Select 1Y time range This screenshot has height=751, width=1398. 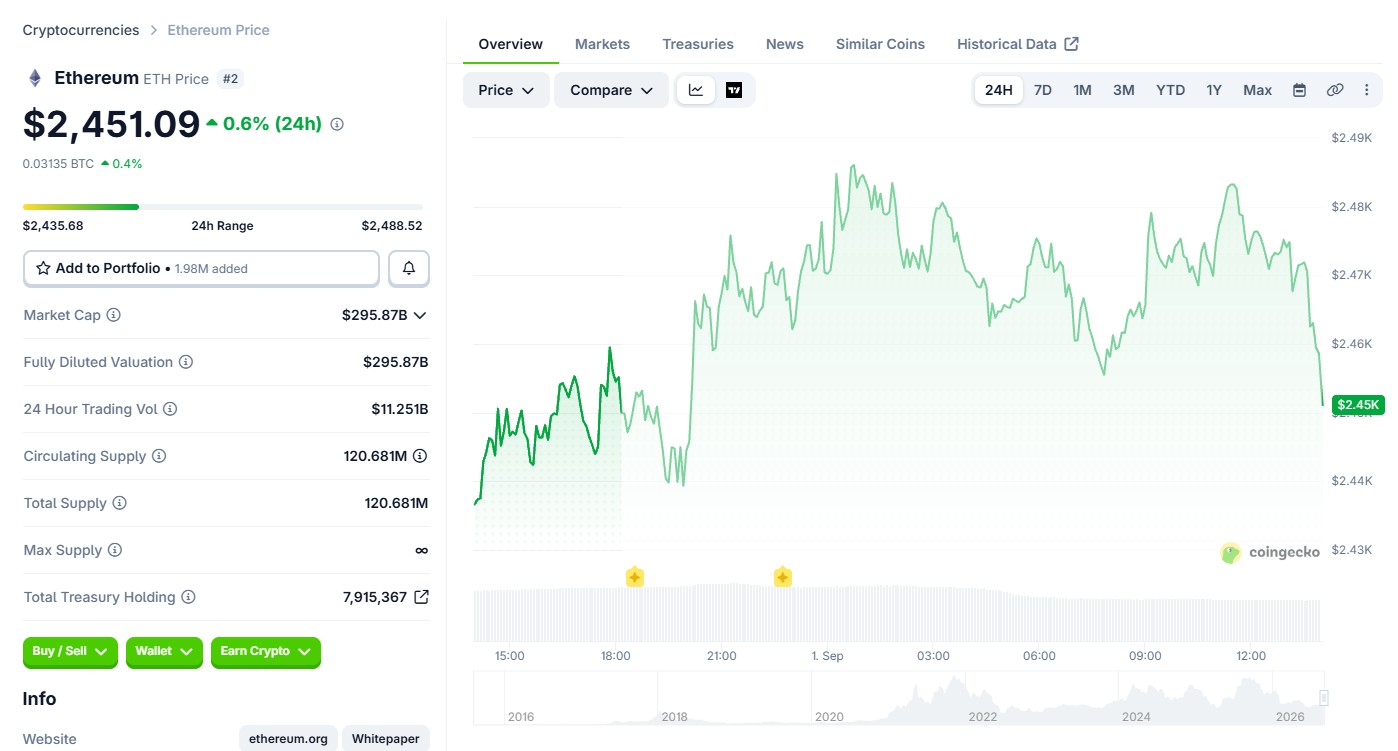pyautogui.click(x=1214, y=90)
